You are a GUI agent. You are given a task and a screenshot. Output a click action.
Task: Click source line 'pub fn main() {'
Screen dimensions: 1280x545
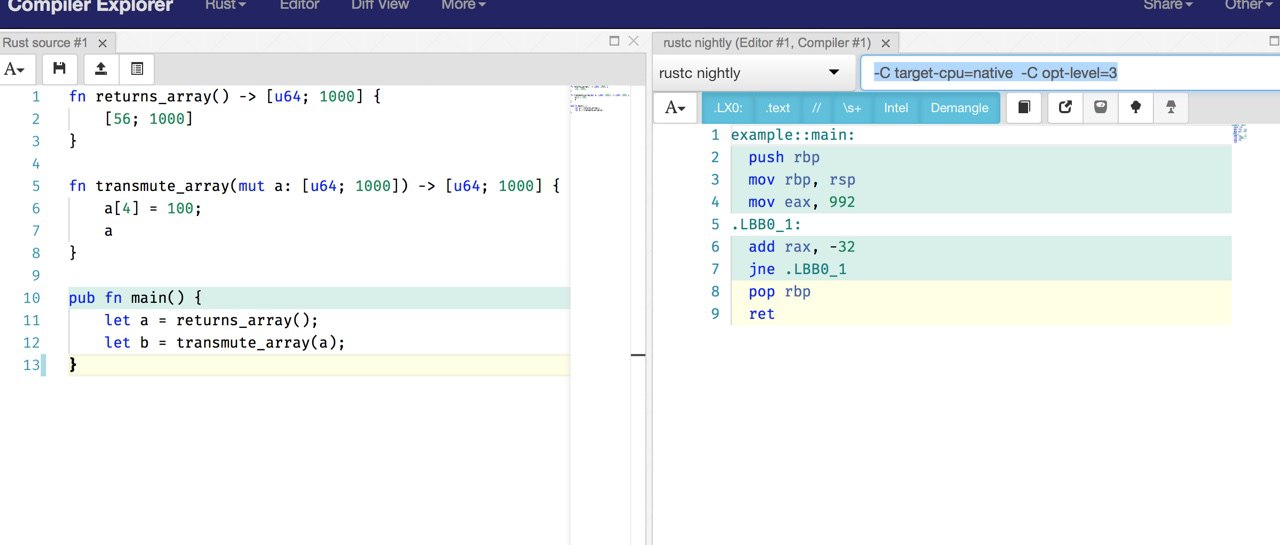(x=136, y=298)
